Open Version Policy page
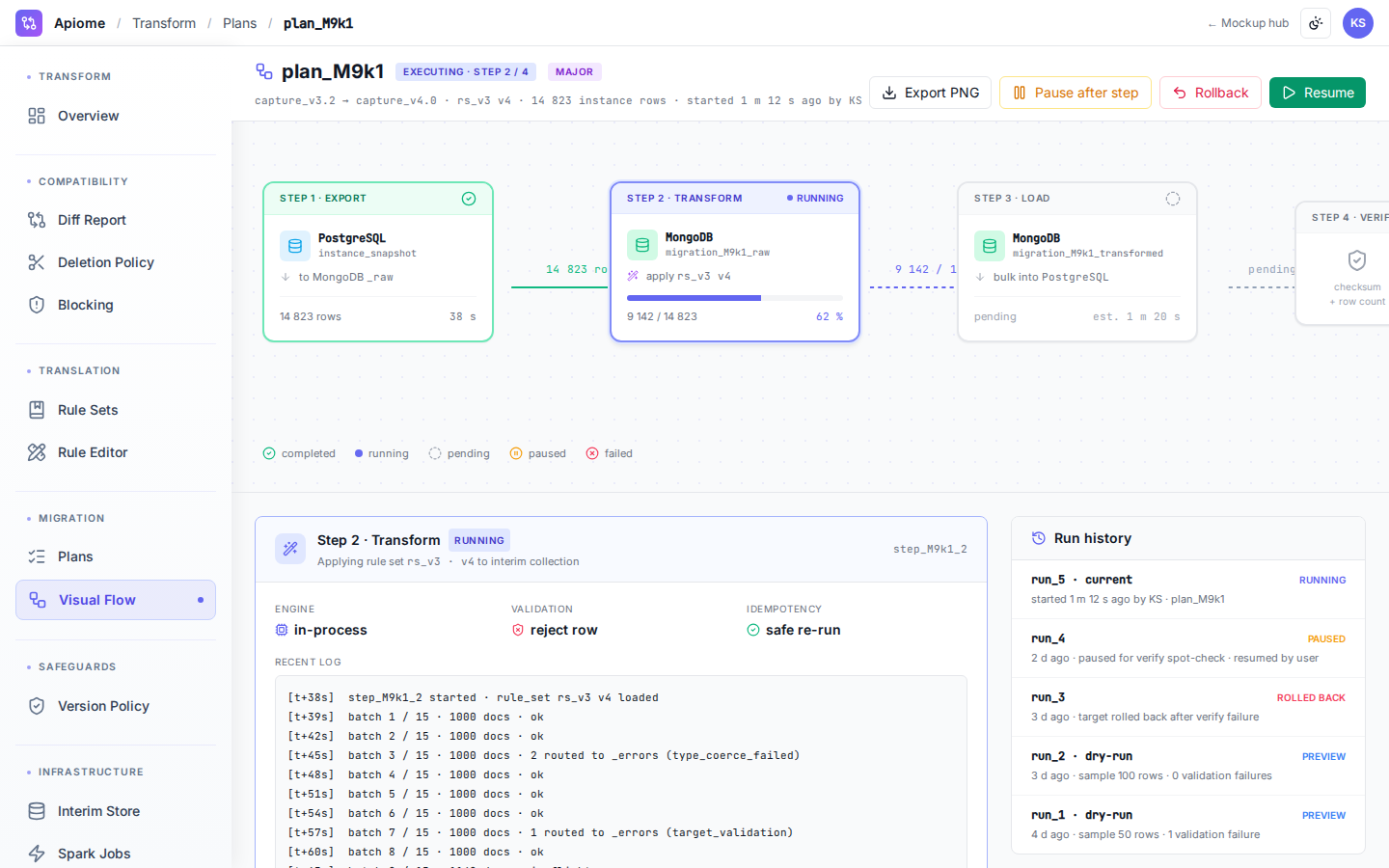Screen dimensions: 1389x868 point(116,706)
